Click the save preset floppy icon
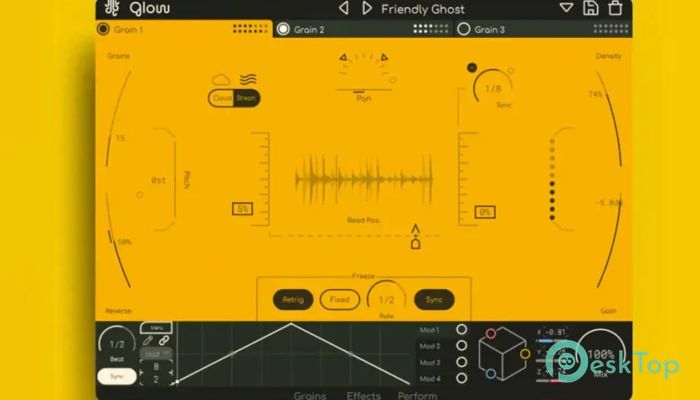This screenshot has width=700, height=400. pyautogui.click(x=590, y=9)
